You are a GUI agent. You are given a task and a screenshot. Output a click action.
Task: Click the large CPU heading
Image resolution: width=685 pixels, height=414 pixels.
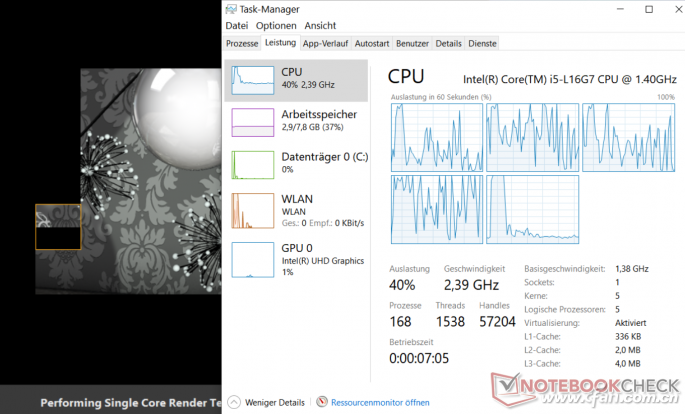point(406,77)
